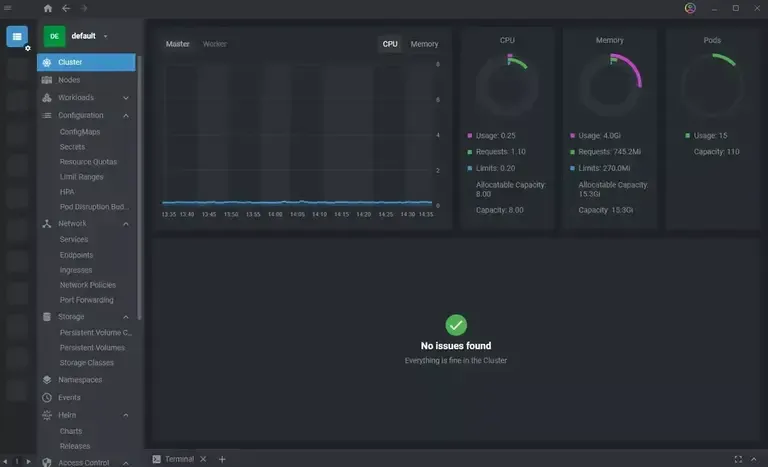Open Port Forwarding
The image size is (768, 467).
(x=86, y=300)
